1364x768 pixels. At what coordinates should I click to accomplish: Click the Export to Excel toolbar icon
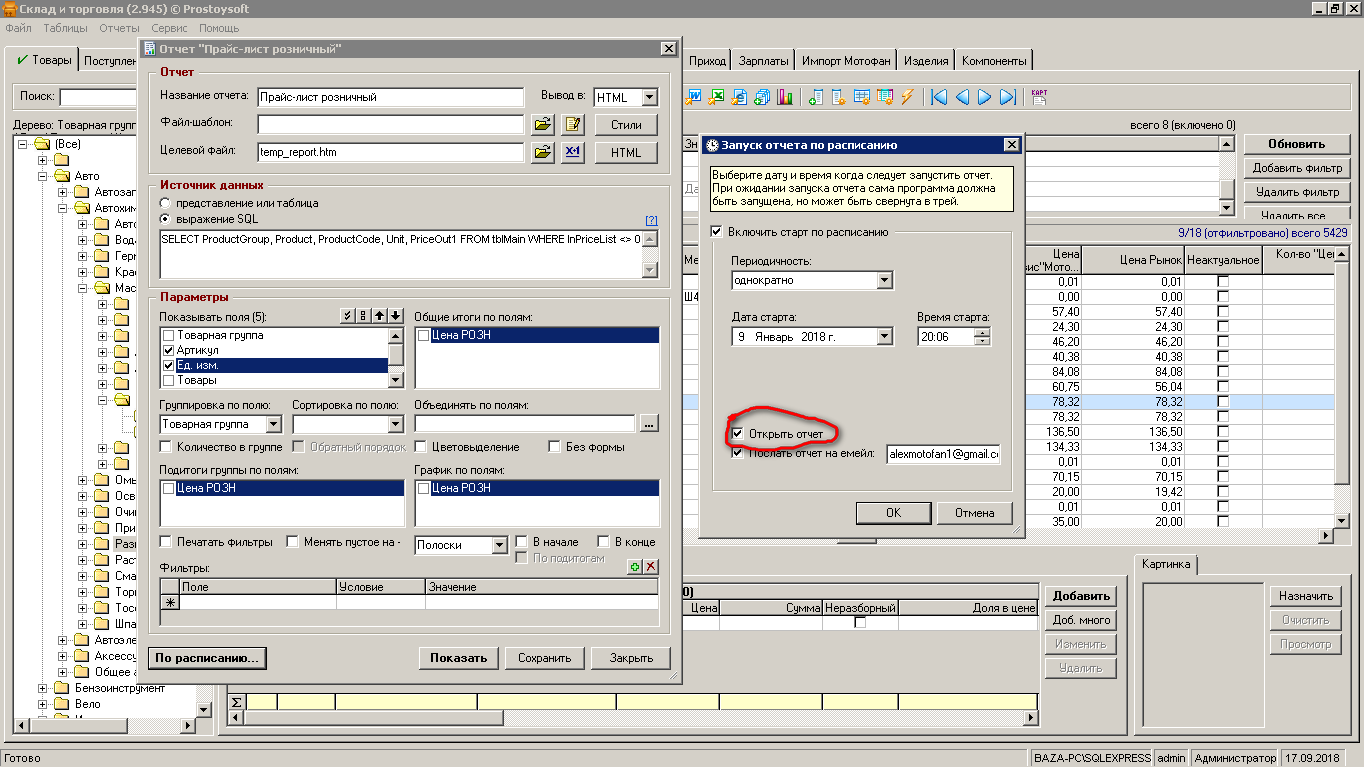click(x=717, y=97)
